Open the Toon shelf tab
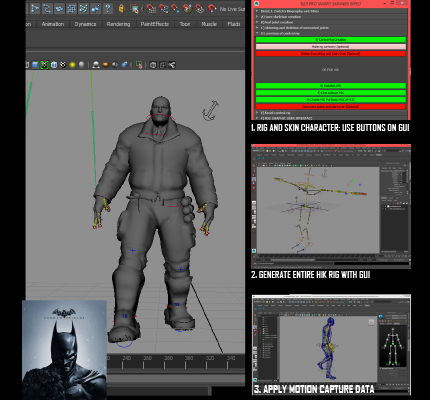This screenshot has height=400, width=430. coord(185,24)
